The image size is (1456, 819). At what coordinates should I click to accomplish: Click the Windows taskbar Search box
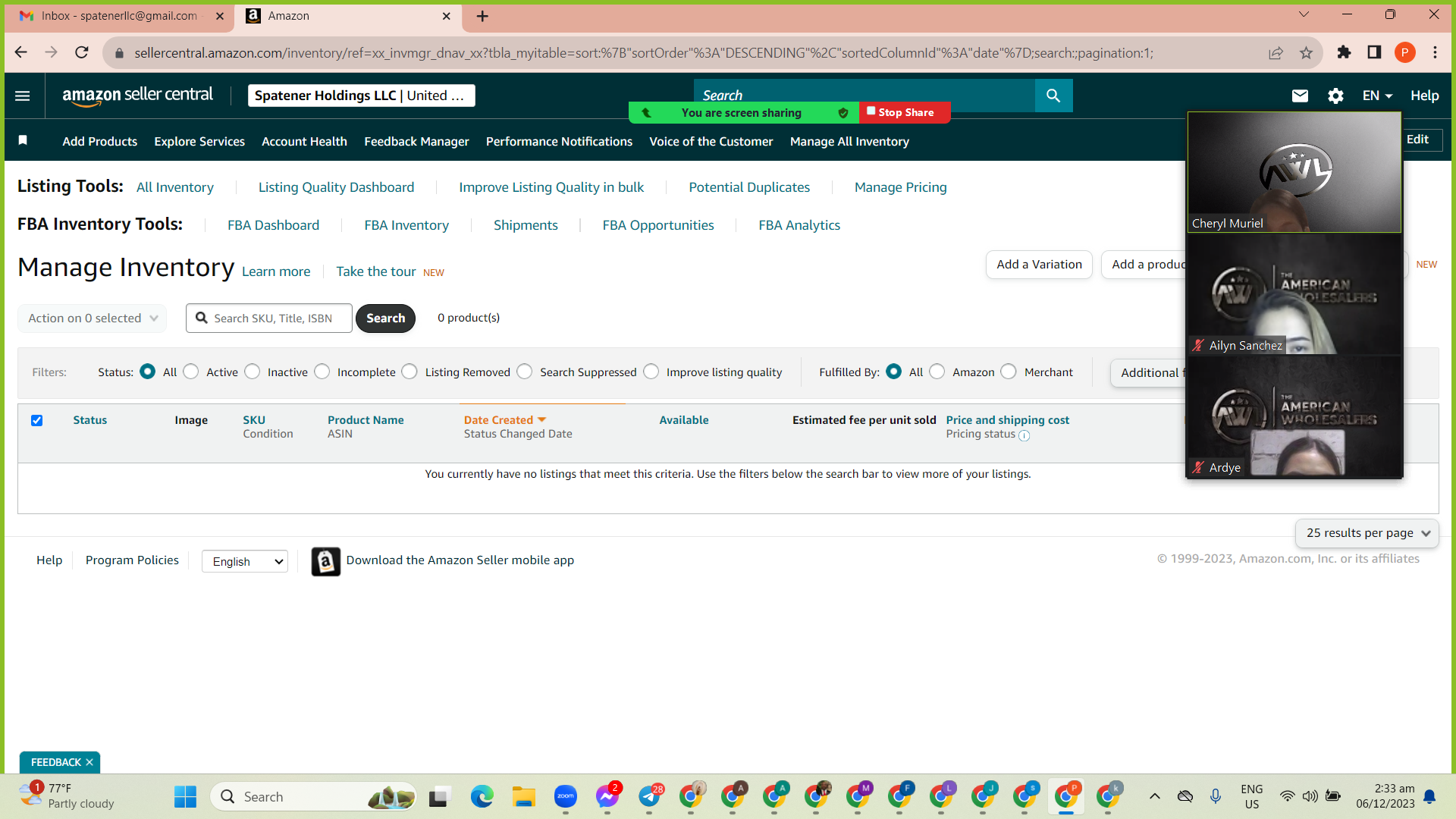coord(313,796)
